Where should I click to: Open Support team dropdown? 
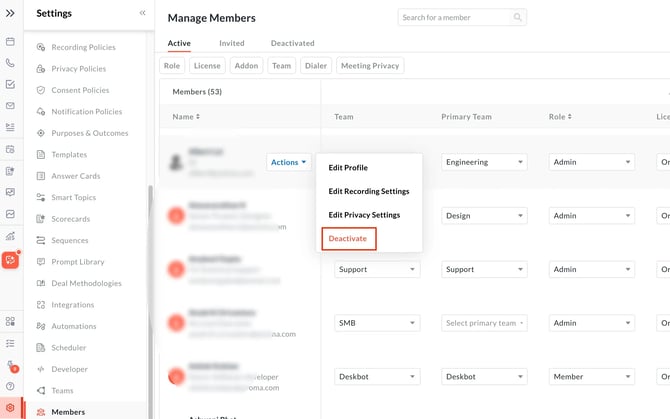click(377, 270)
